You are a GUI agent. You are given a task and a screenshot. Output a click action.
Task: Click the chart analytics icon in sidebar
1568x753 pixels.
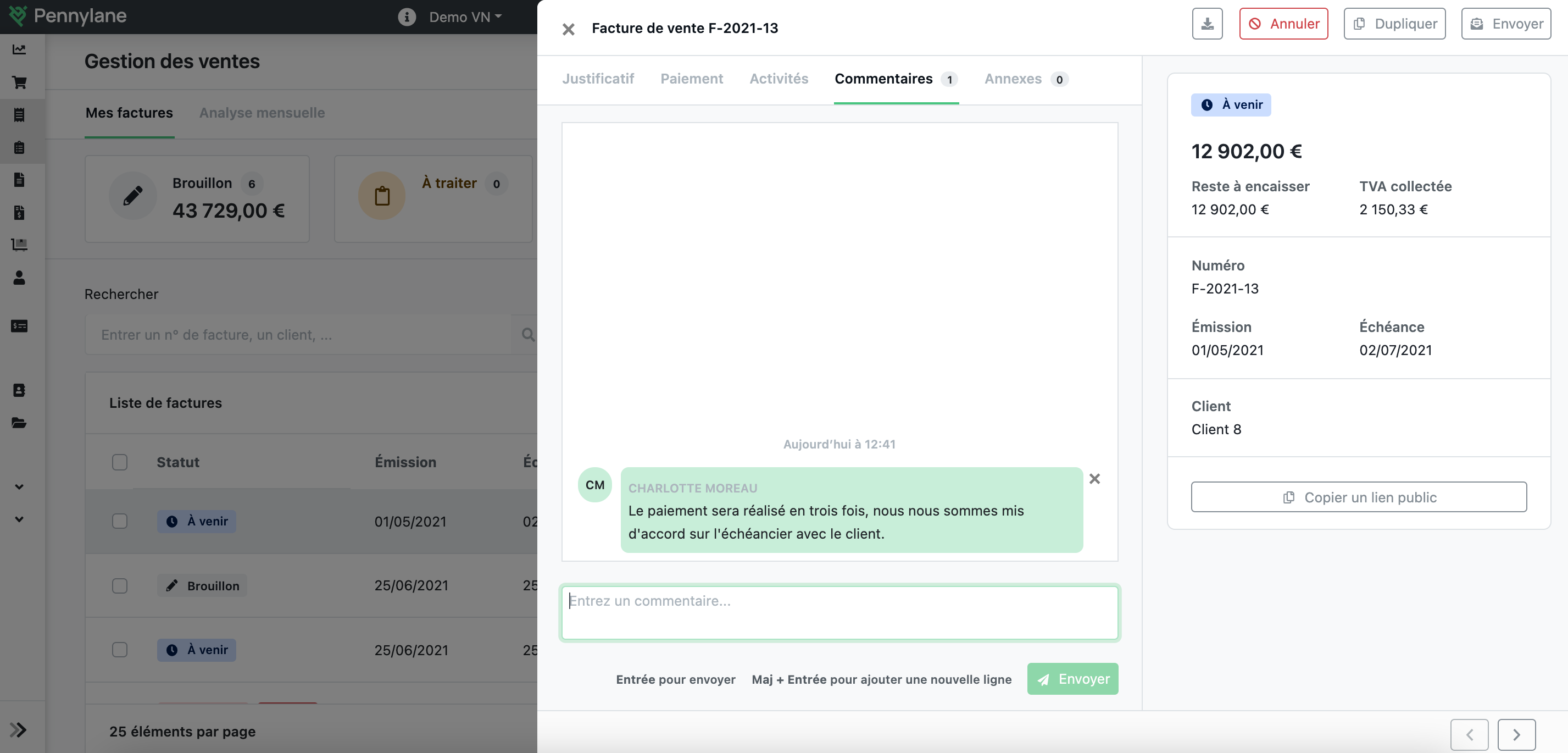coord(19,49)
